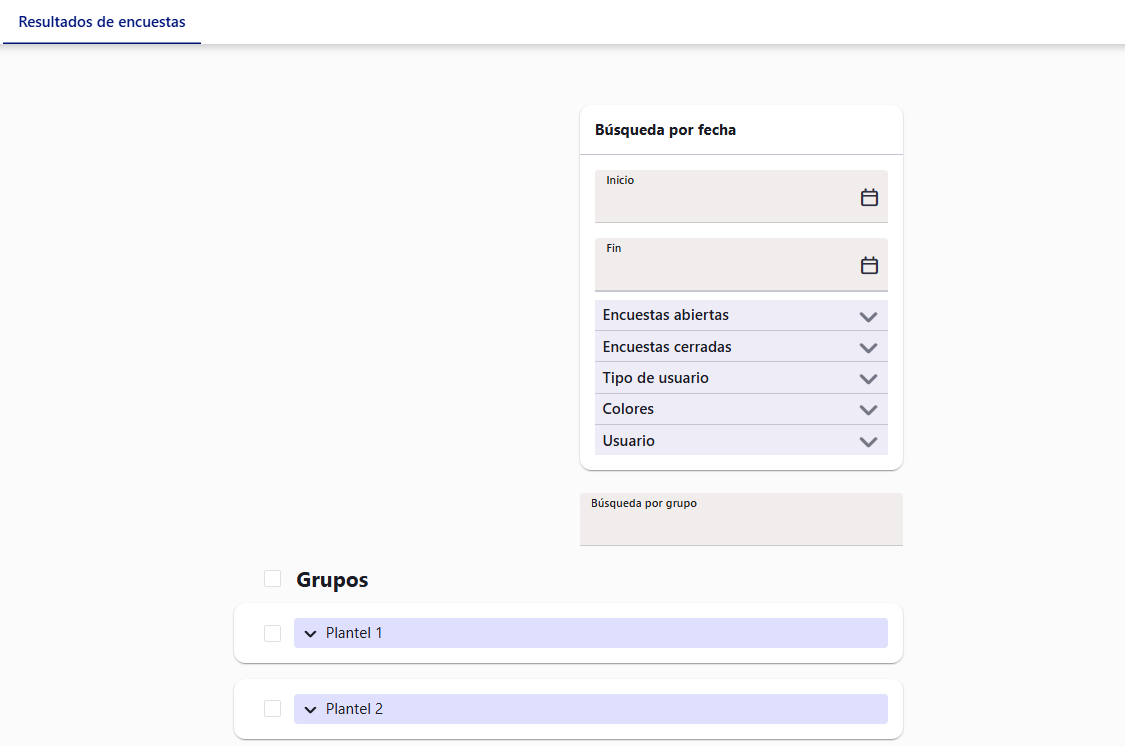
Task: Open the Fin date calendar icon
Action: (x=869, y=266)
